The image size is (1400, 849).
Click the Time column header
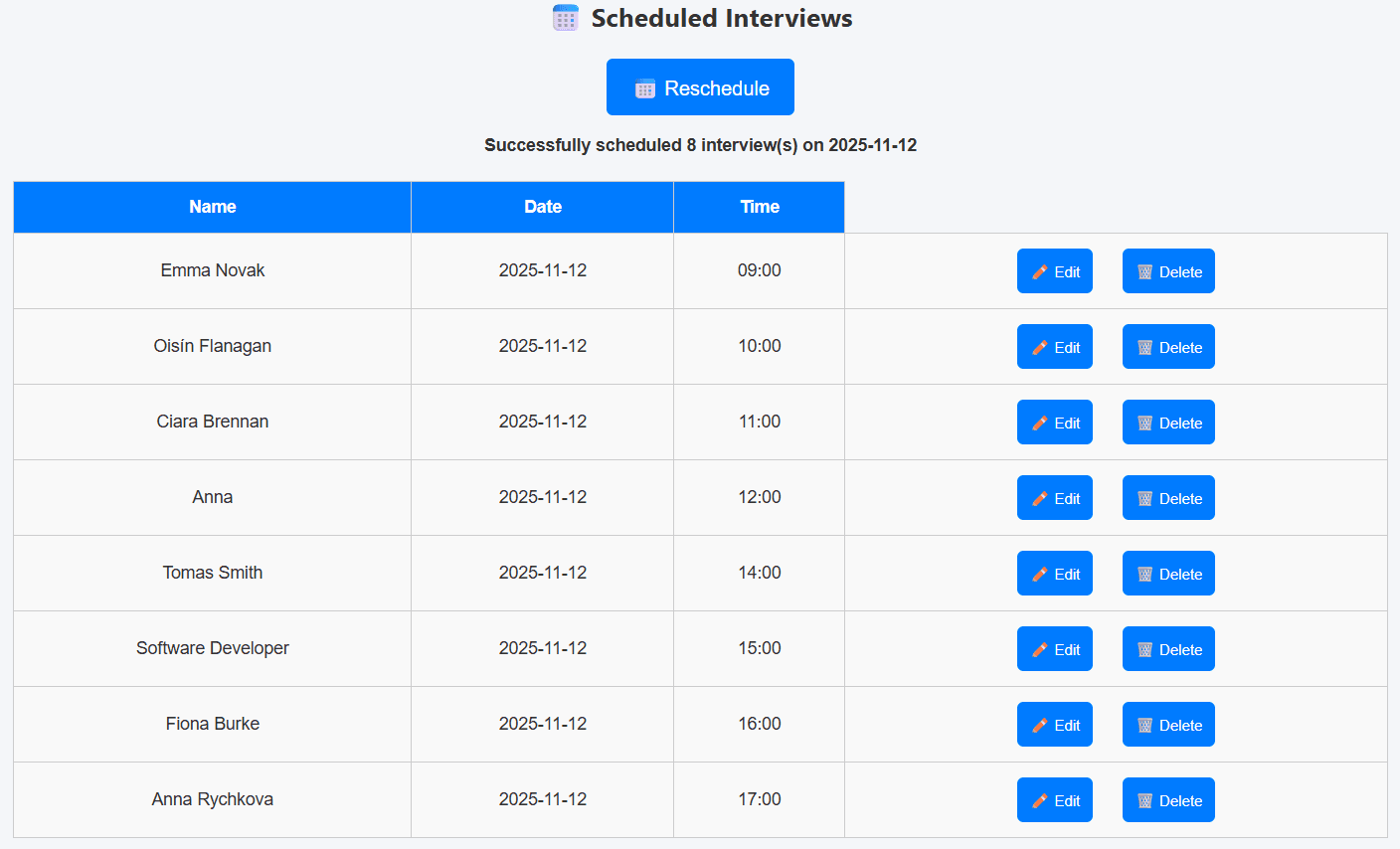click(x=759, y=207)
